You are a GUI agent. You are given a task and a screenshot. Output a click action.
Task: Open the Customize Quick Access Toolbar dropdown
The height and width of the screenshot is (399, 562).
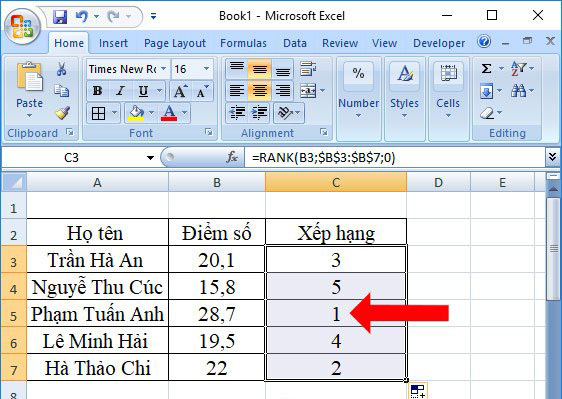pyautogui.click(x=153, y=16)
